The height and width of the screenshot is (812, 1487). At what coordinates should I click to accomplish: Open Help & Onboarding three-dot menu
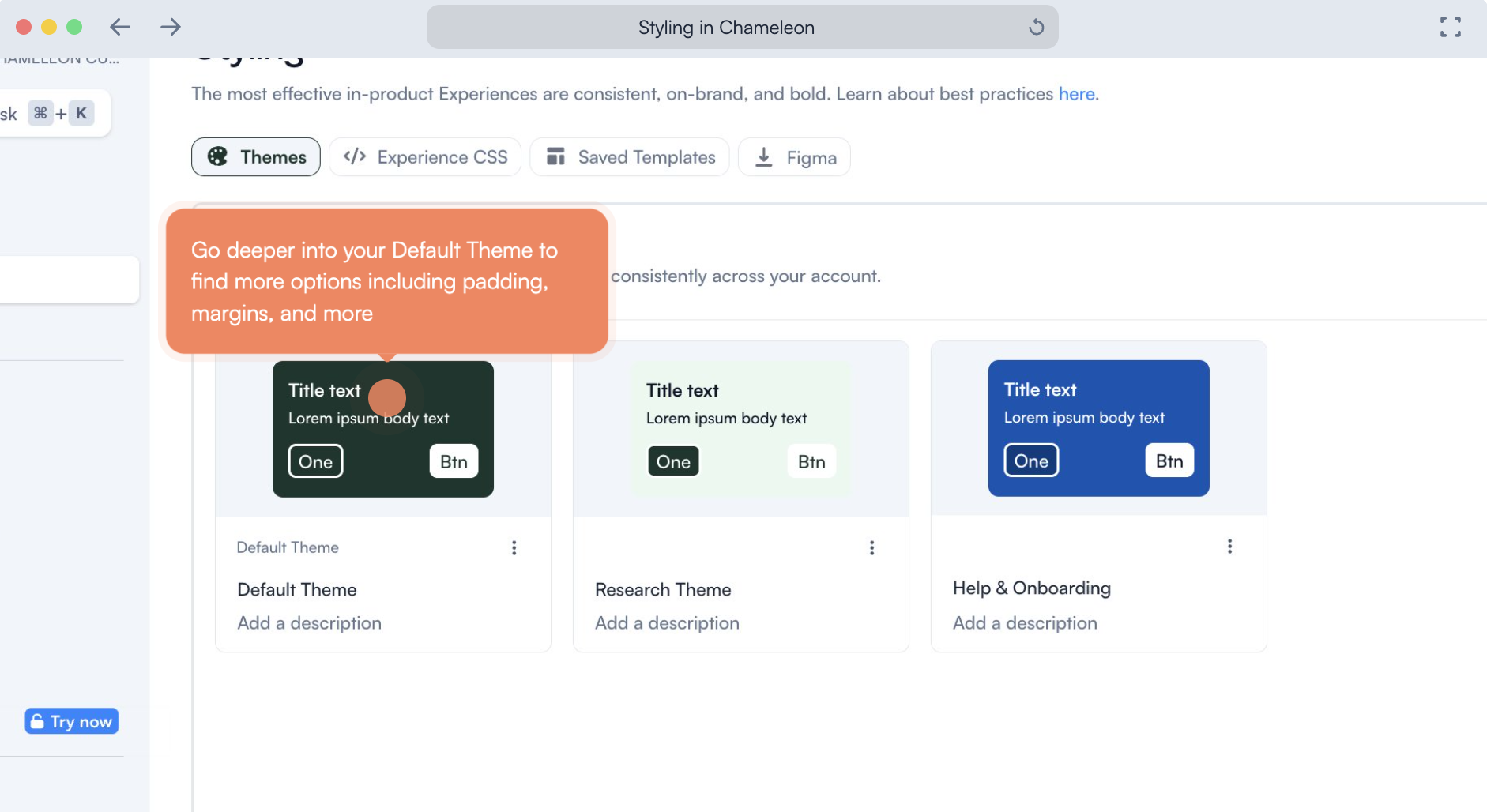(1230, 546)
